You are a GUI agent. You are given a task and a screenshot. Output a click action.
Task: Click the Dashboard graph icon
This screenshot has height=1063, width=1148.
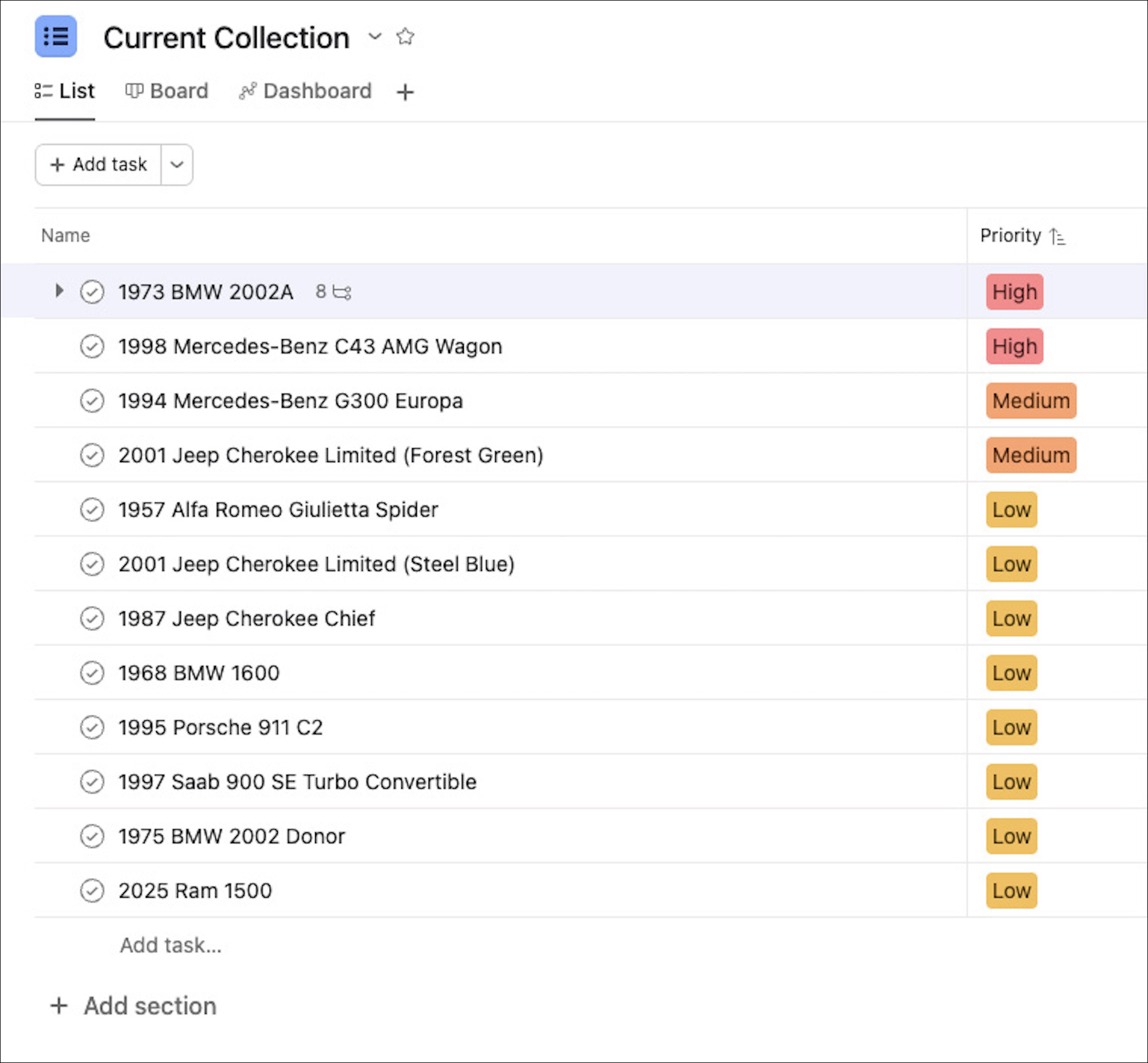pyautogui.click(x=247, y=91)
